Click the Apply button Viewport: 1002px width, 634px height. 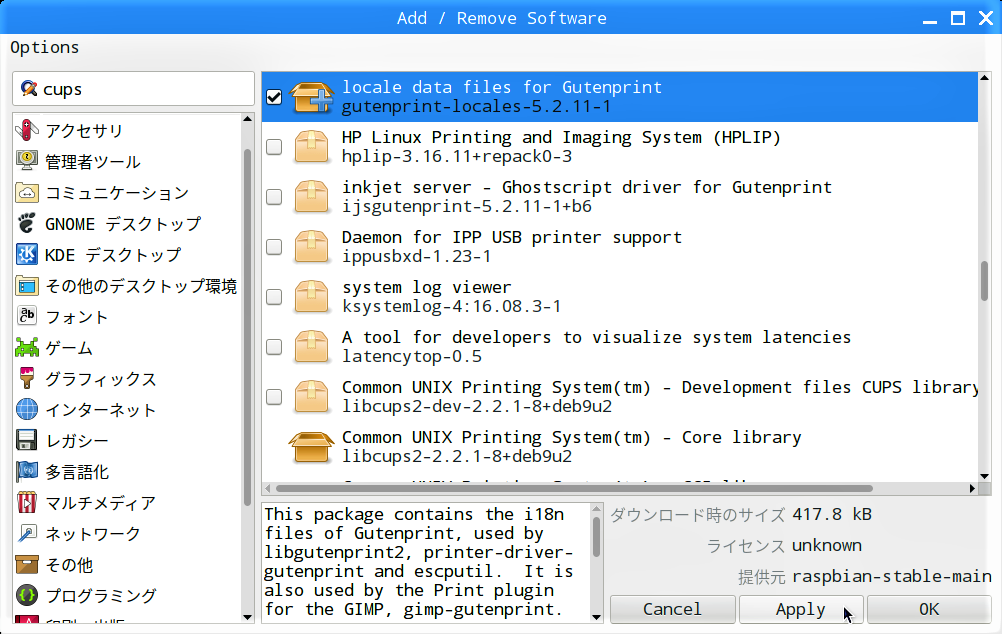tap(801, 609)
